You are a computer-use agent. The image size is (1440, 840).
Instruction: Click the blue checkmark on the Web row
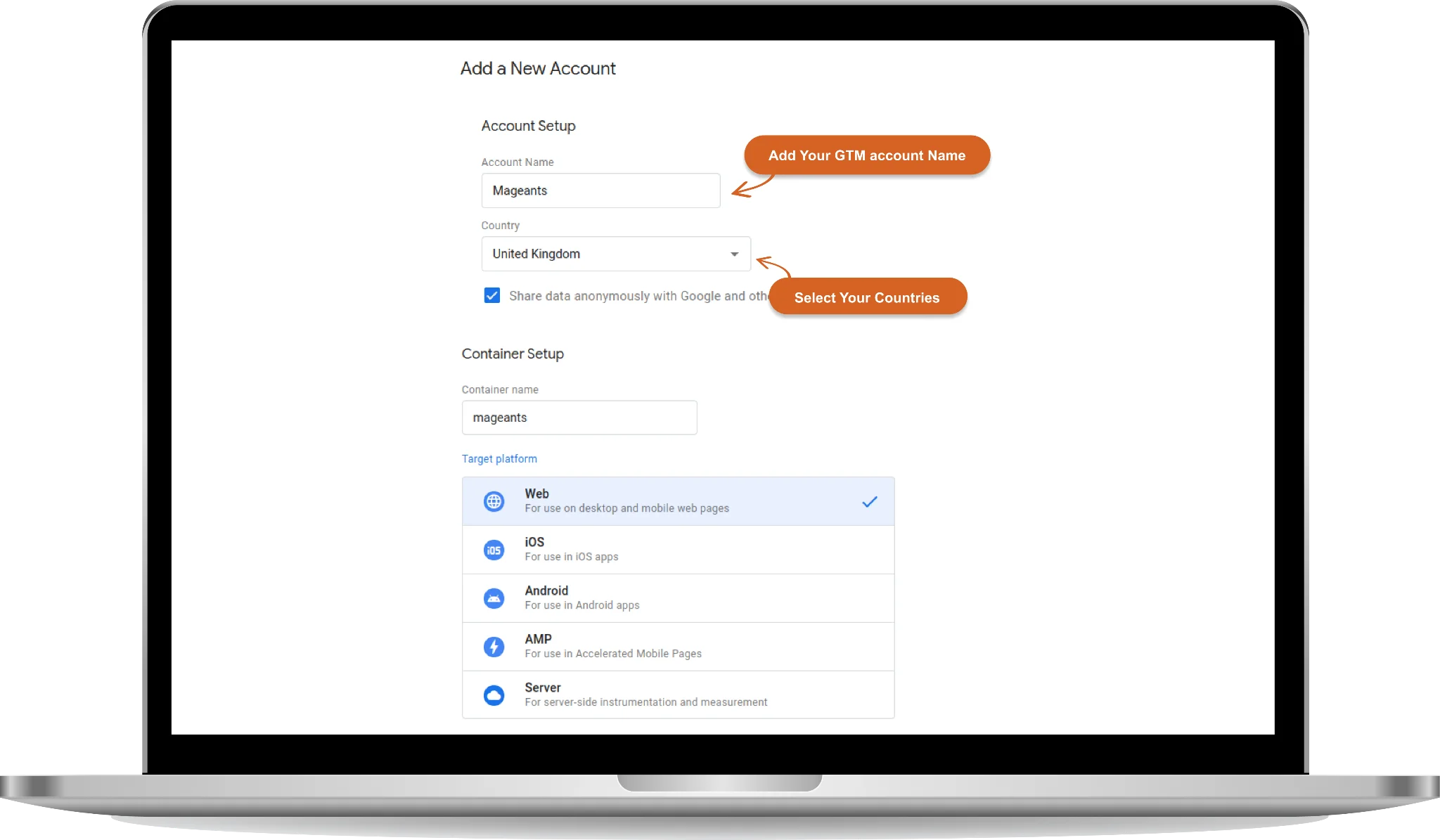coord(870,501)
